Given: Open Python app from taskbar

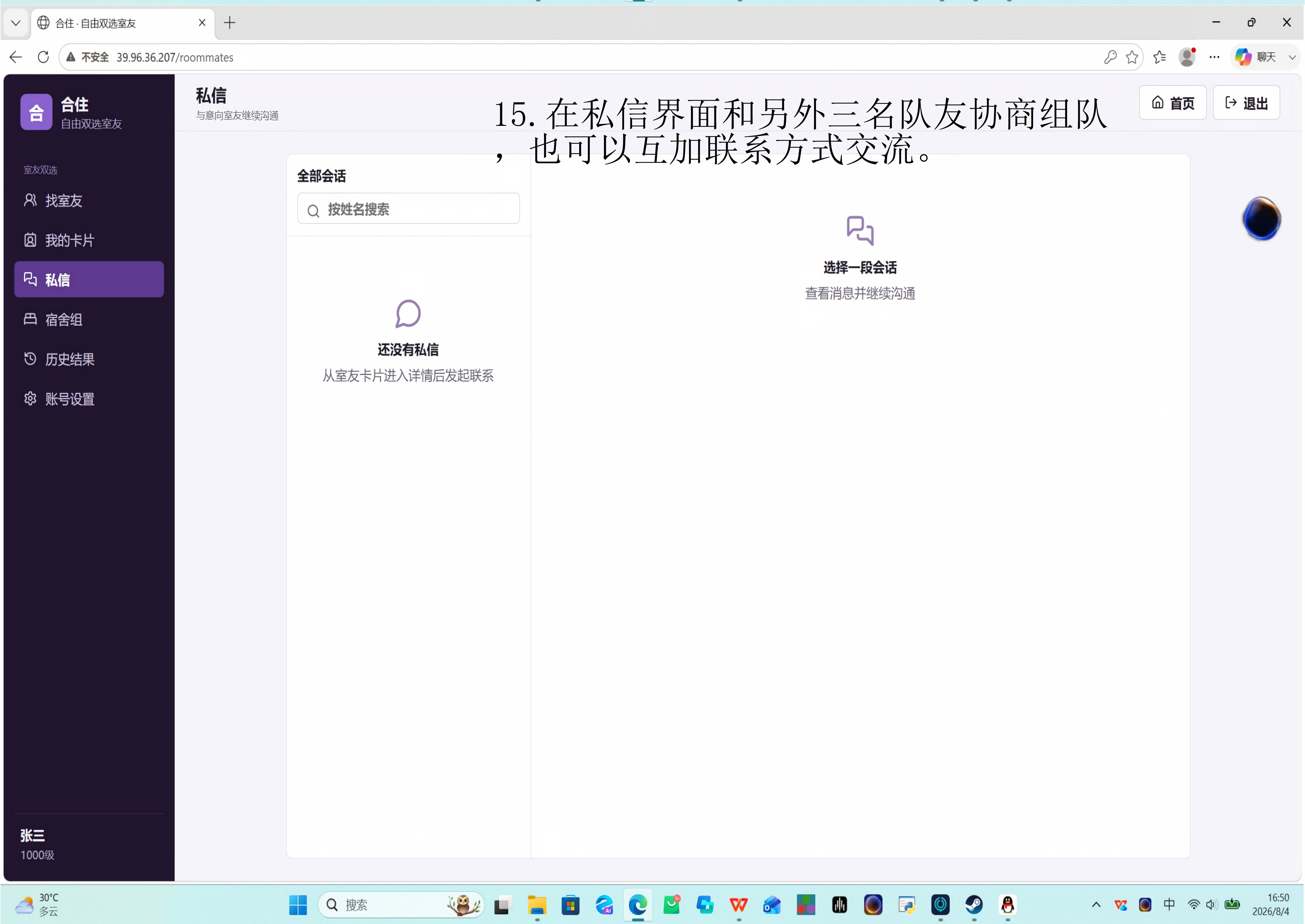Looking at the screenshot, I should point(907,905).
